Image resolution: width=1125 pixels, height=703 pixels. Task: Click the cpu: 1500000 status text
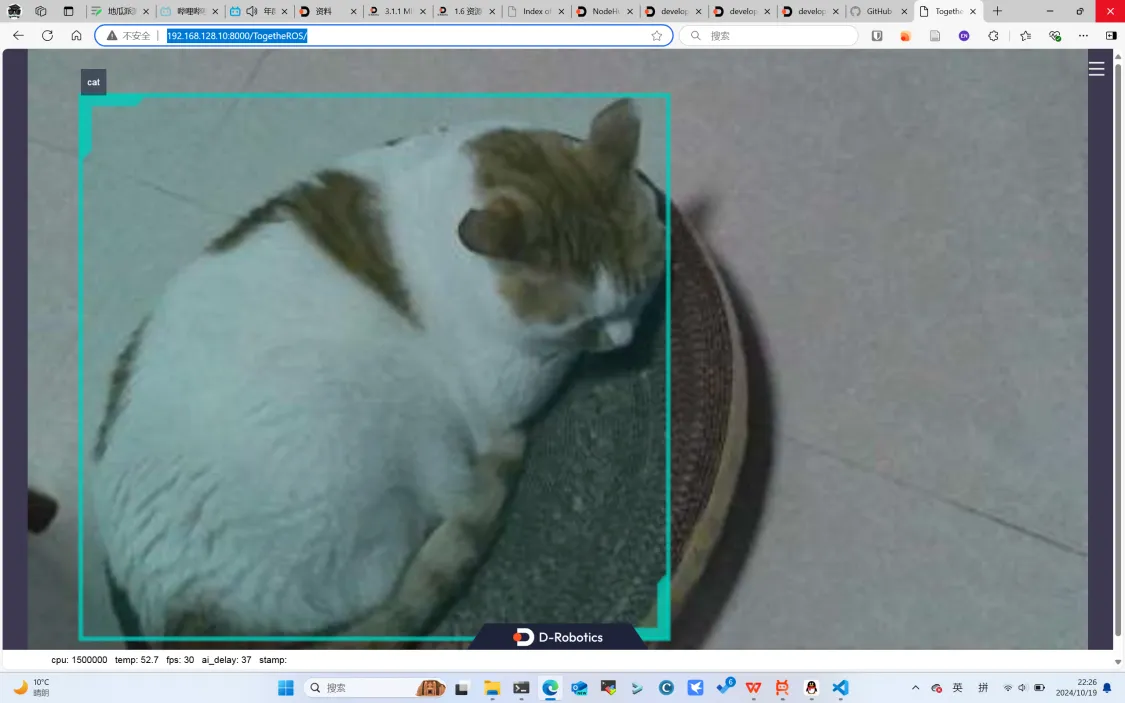point(79,660)
